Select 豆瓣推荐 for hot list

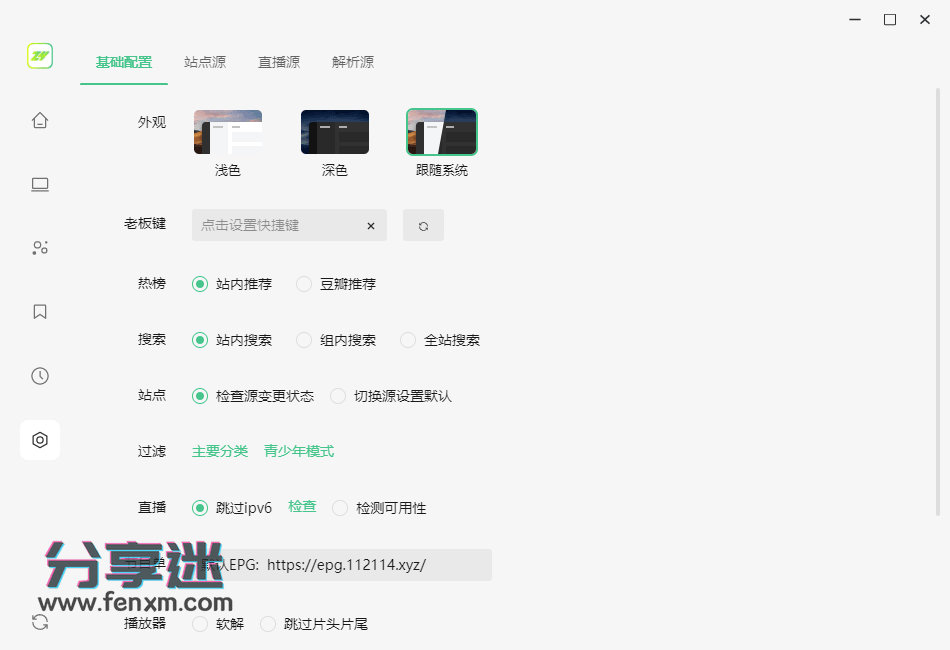point(304,284)
